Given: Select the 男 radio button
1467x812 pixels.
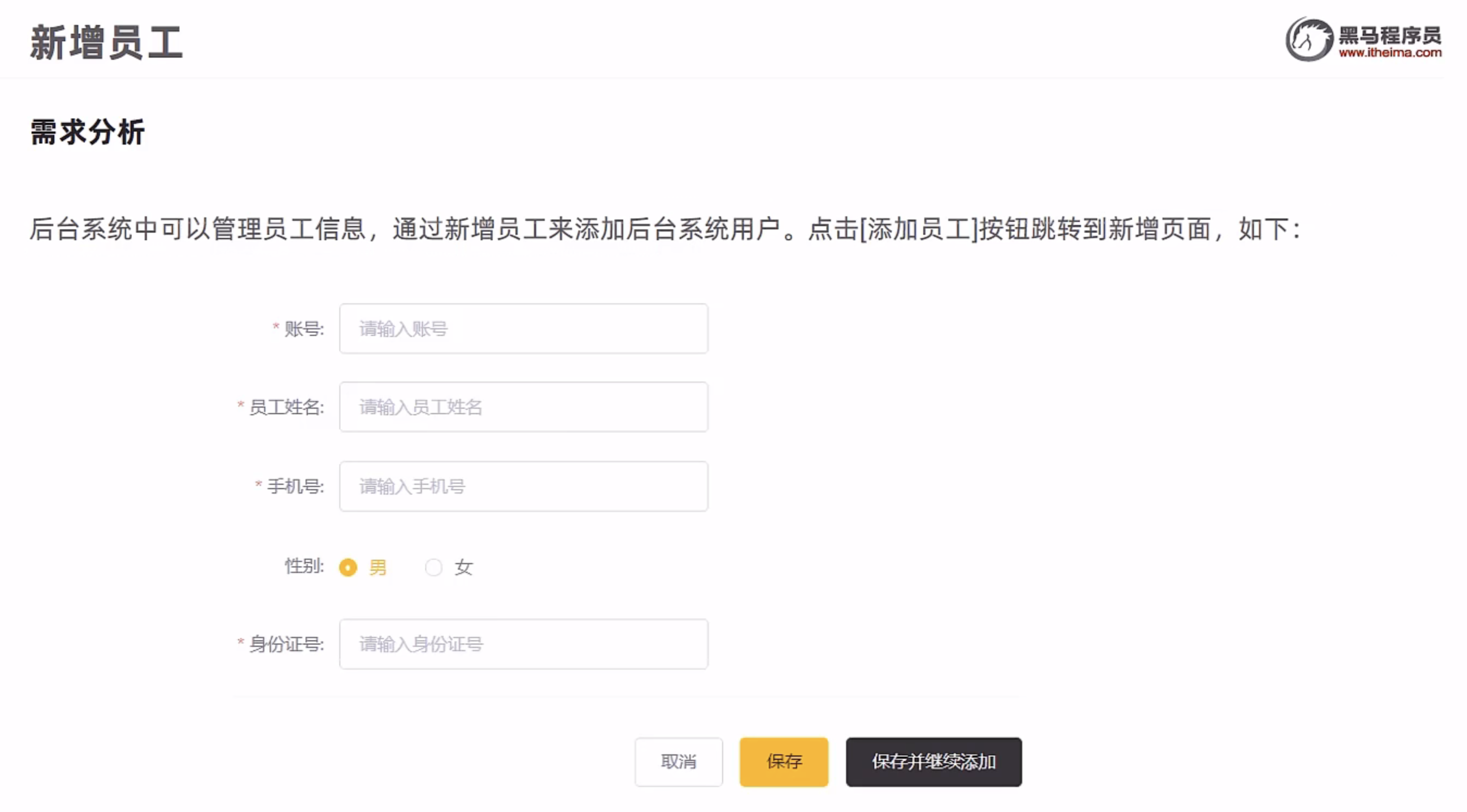Looking at the screenshot, I should 348,567.
